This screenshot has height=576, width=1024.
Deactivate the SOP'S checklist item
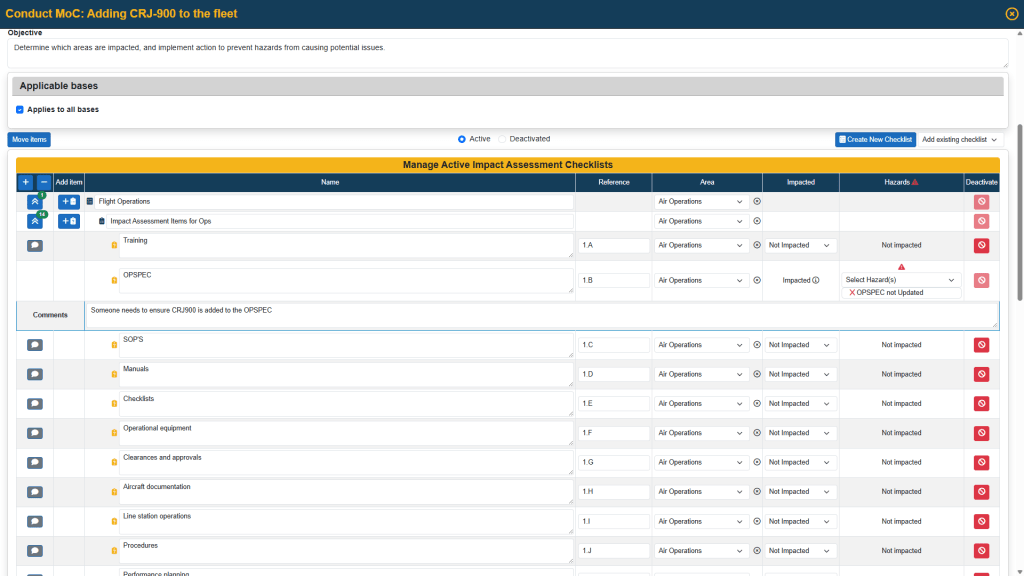981,345
